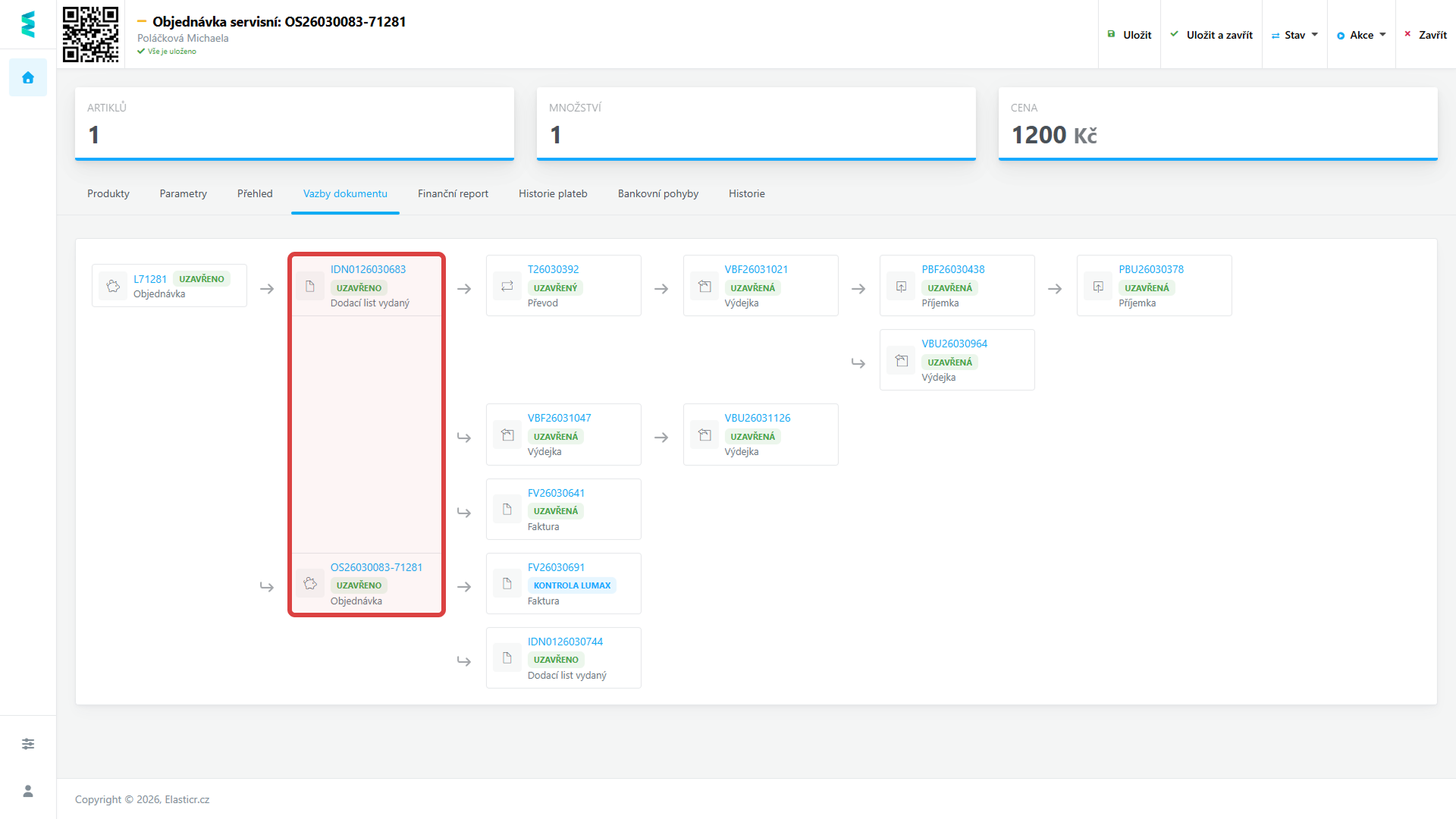Open invoice FV26030691 link
This screenshot has height=819, width=1456.
click(x=557, y=567)
